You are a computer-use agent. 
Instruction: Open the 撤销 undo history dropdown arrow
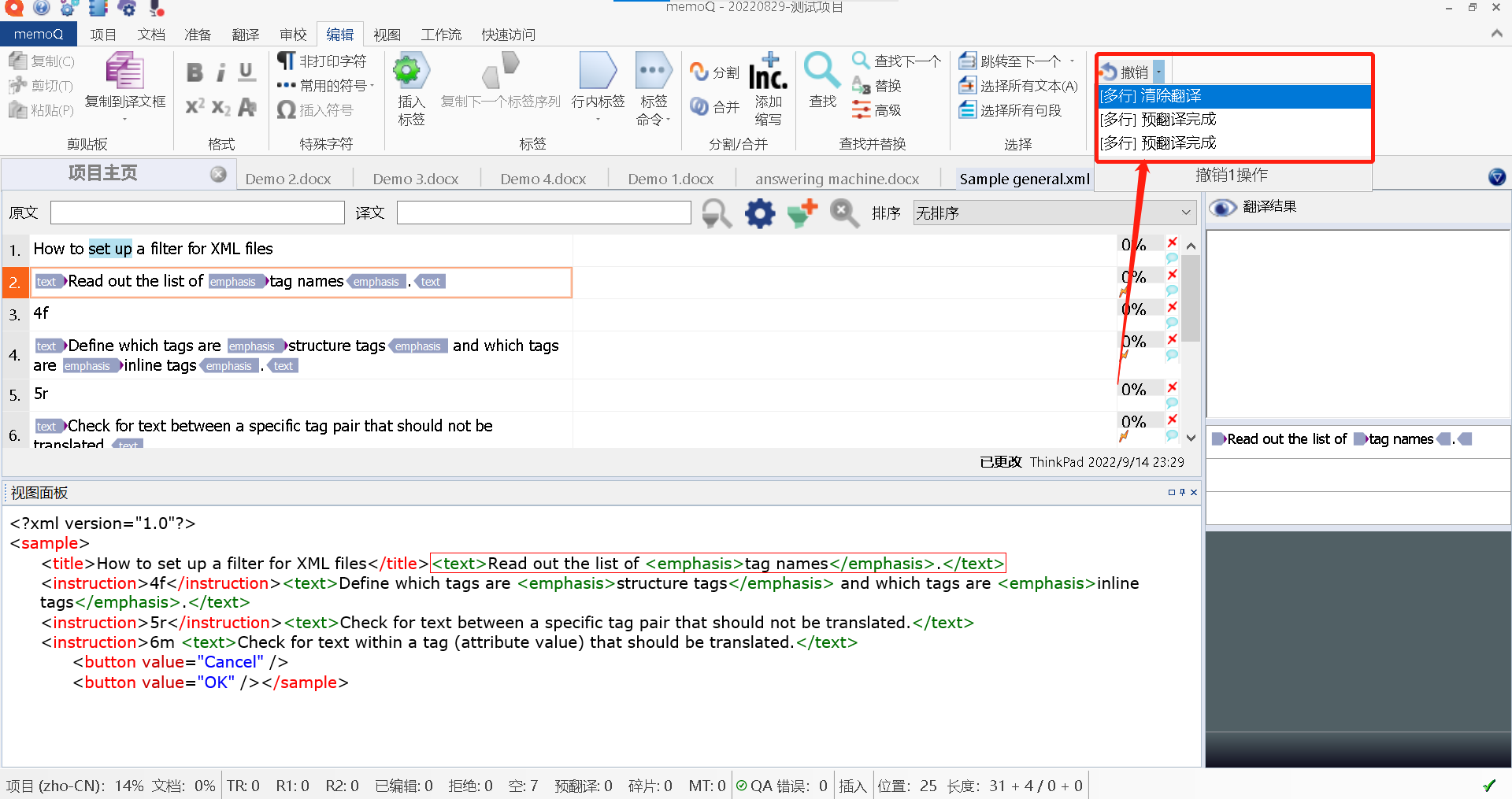click(1158, 72)
